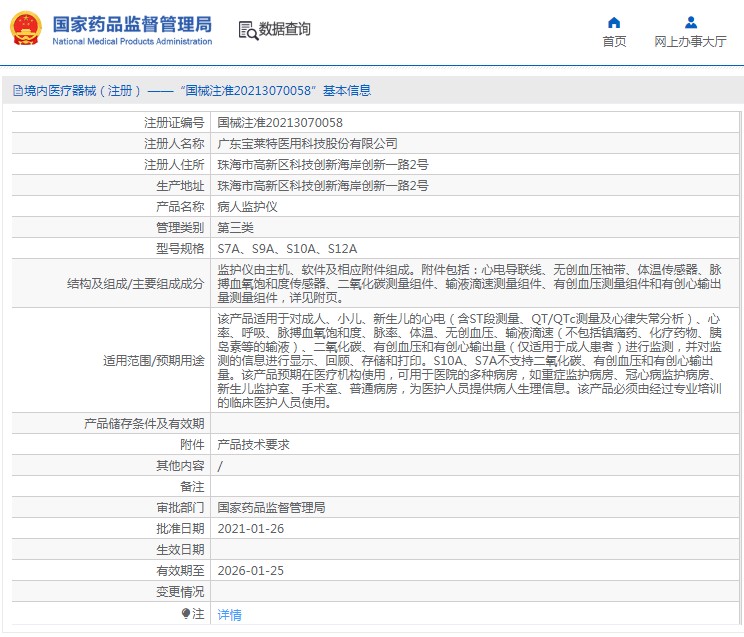This screenshot has width=744, height=637.
Task: Open 首页 link text
Action: click(614, 42)
